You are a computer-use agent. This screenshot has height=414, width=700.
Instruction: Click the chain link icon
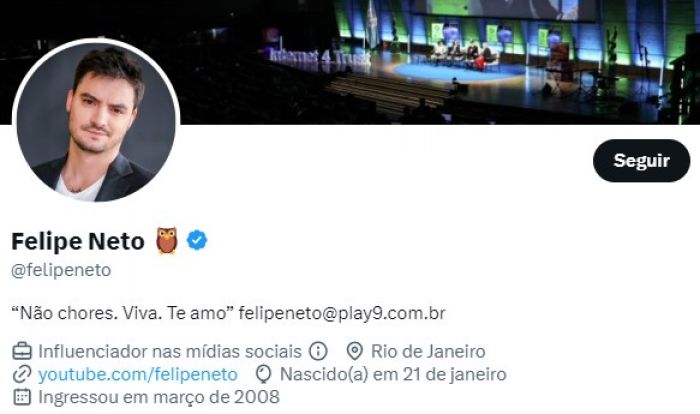(22, 374)
